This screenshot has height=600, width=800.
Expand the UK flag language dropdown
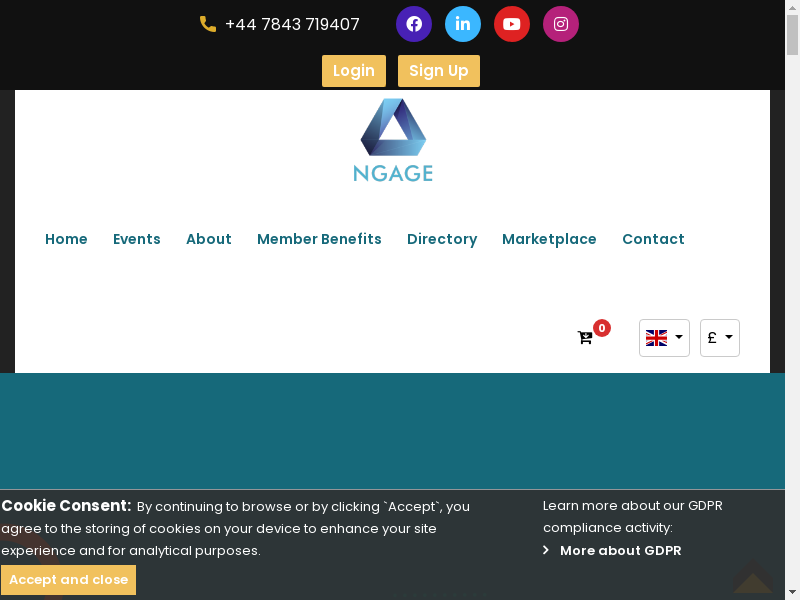click(x=664, y=338)
